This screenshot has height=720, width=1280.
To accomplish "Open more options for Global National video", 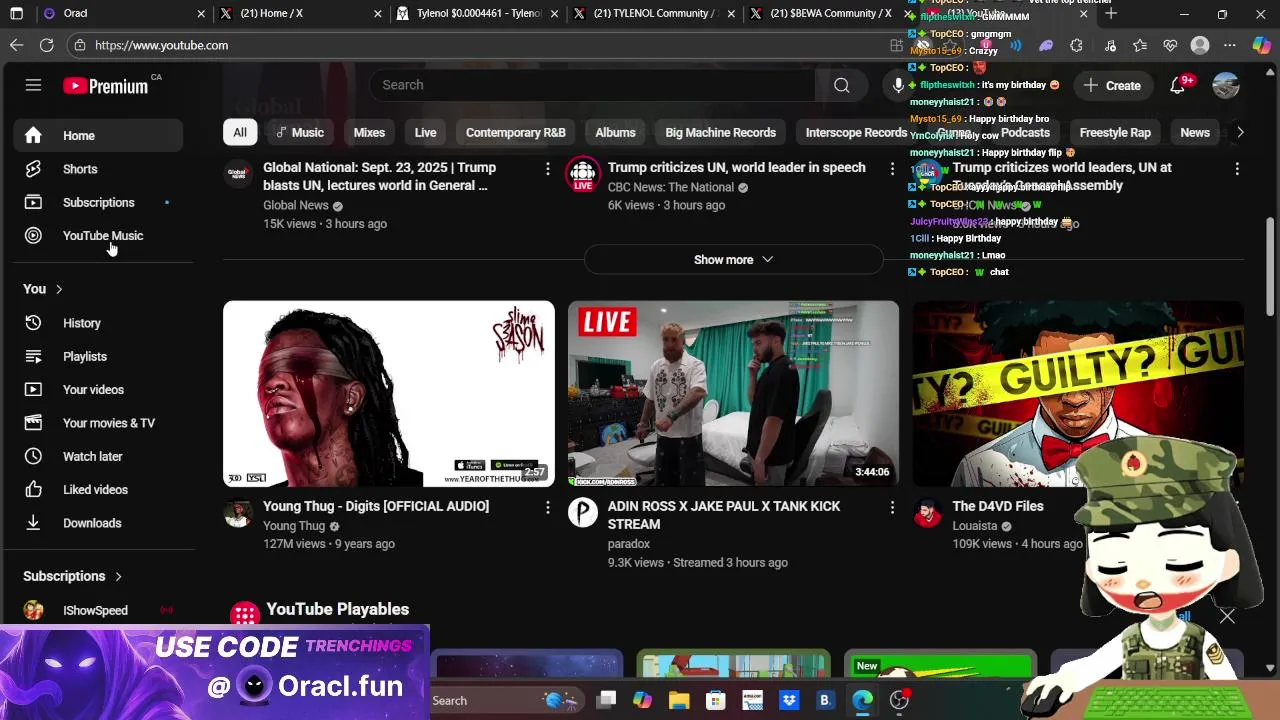I will [547, 169].
